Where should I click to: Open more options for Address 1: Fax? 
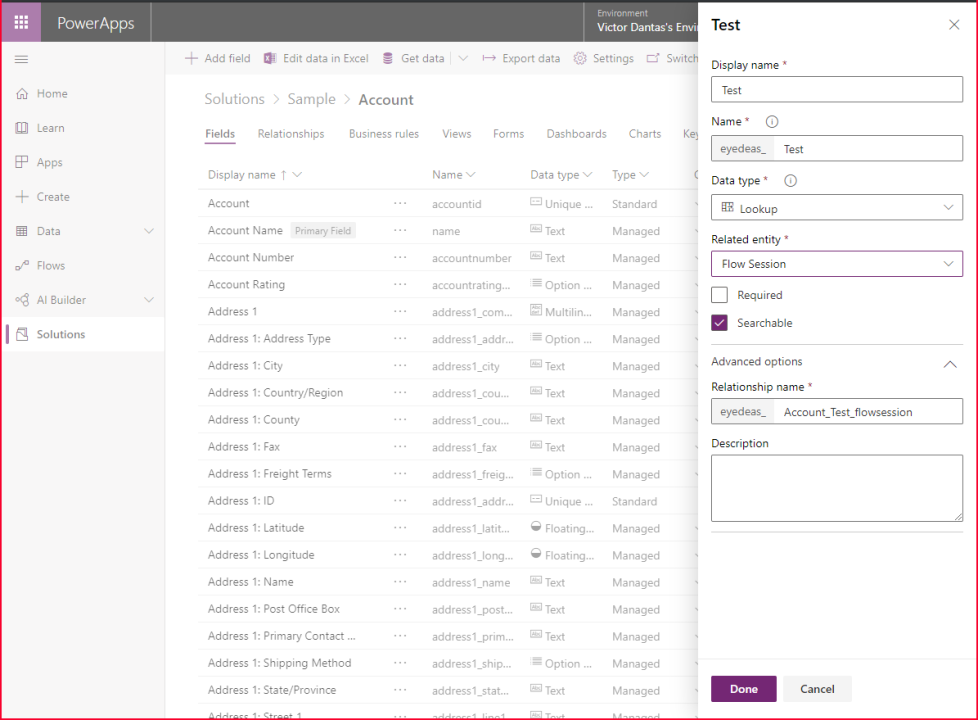[x=400, y=446]
